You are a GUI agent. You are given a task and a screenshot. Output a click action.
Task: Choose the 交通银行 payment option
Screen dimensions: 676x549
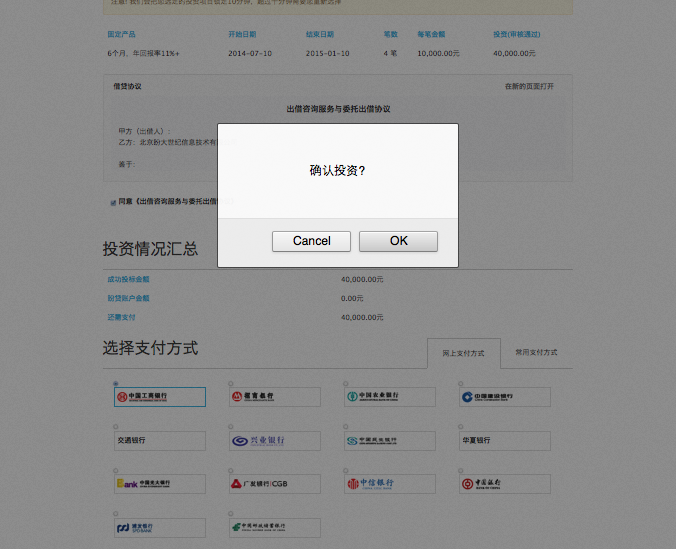tap(159, 441)
